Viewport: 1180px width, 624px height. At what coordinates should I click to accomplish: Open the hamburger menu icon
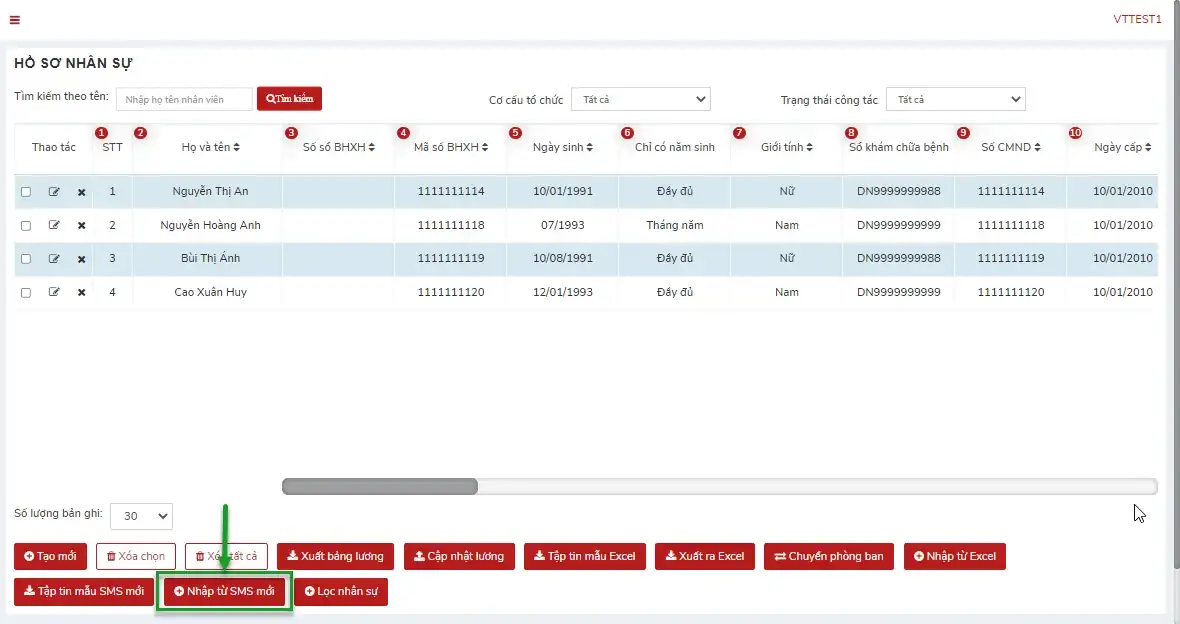coord(14,20)
